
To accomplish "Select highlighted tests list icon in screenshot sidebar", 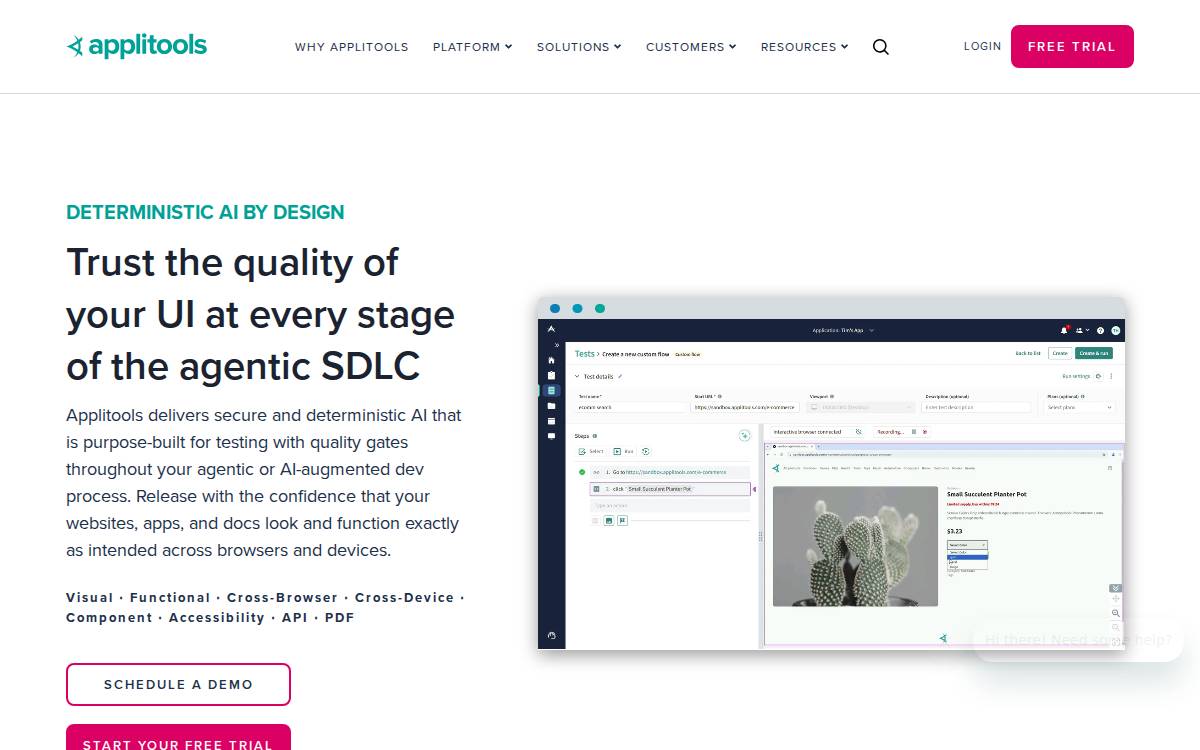I will pos(551,390).
